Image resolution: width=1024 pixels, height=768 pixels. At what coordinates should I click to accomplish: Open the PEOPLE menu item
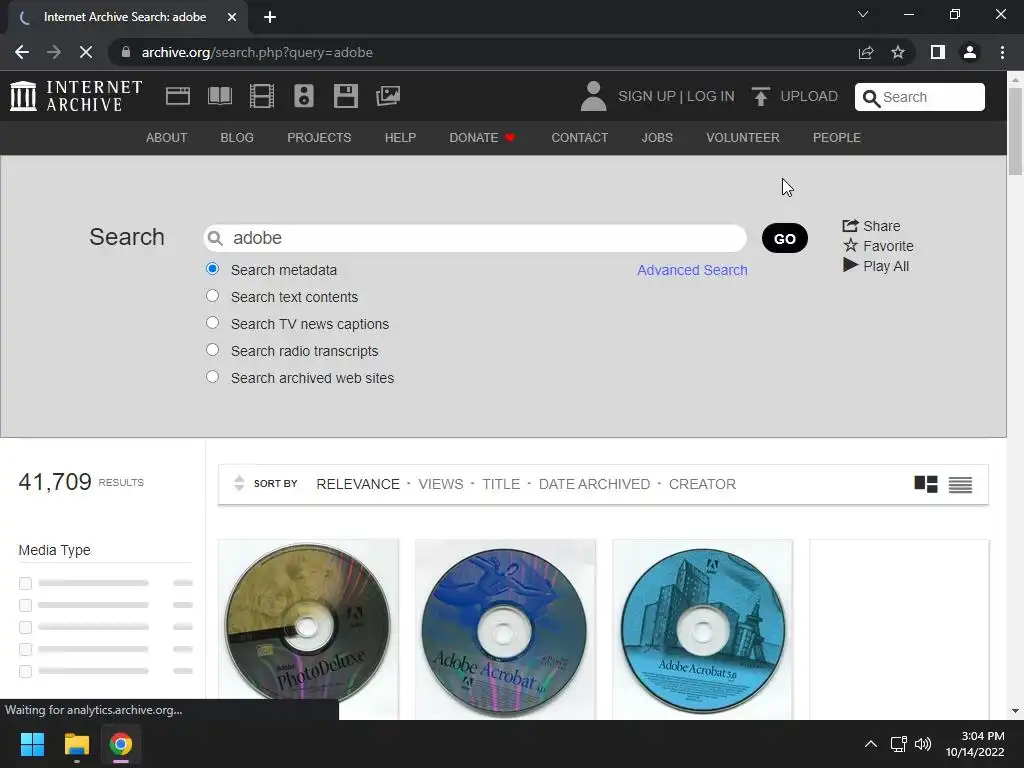837,138
